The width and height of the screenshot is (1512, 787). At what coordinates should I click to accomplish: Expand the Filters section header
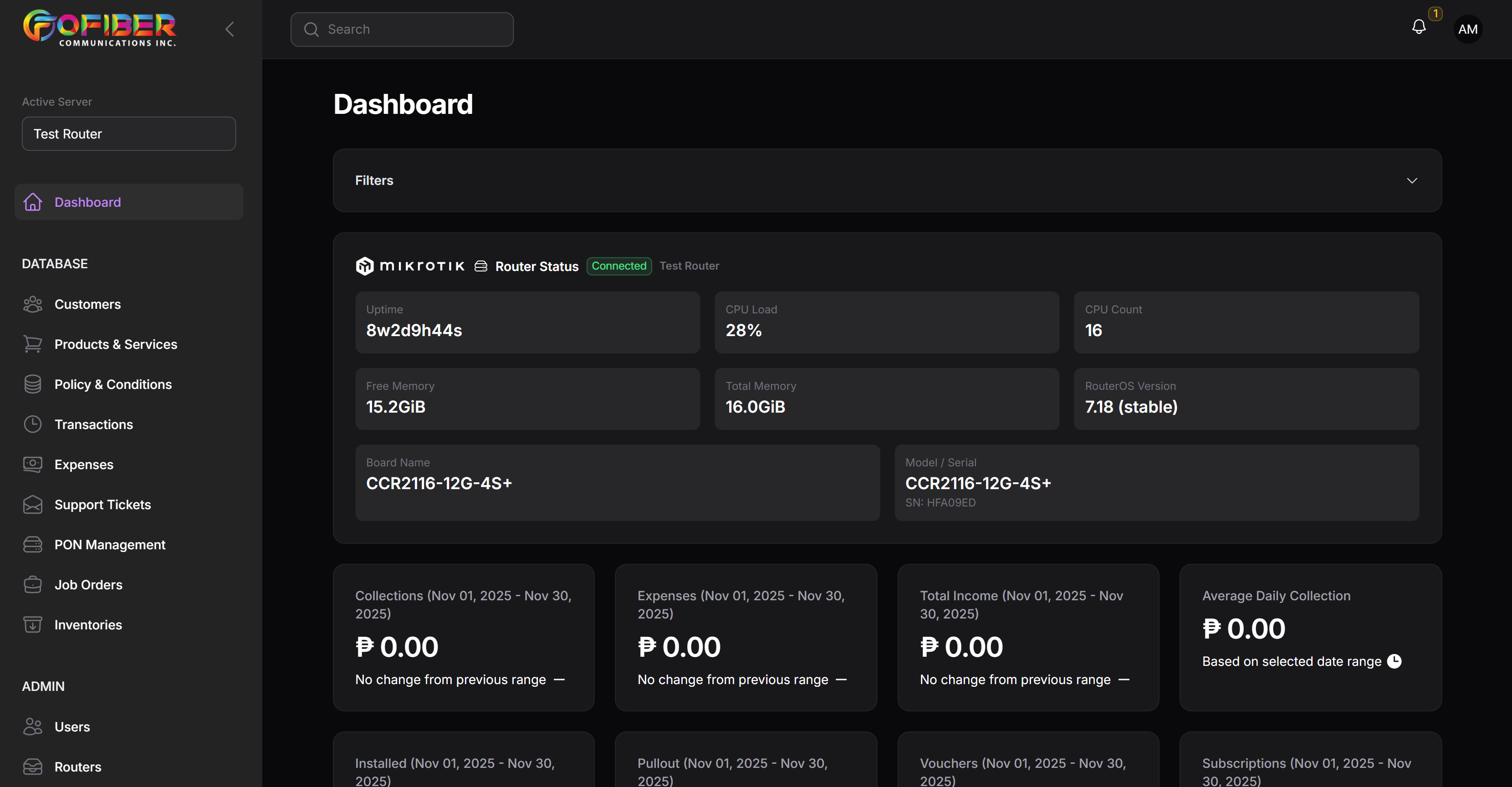[374, 181]
